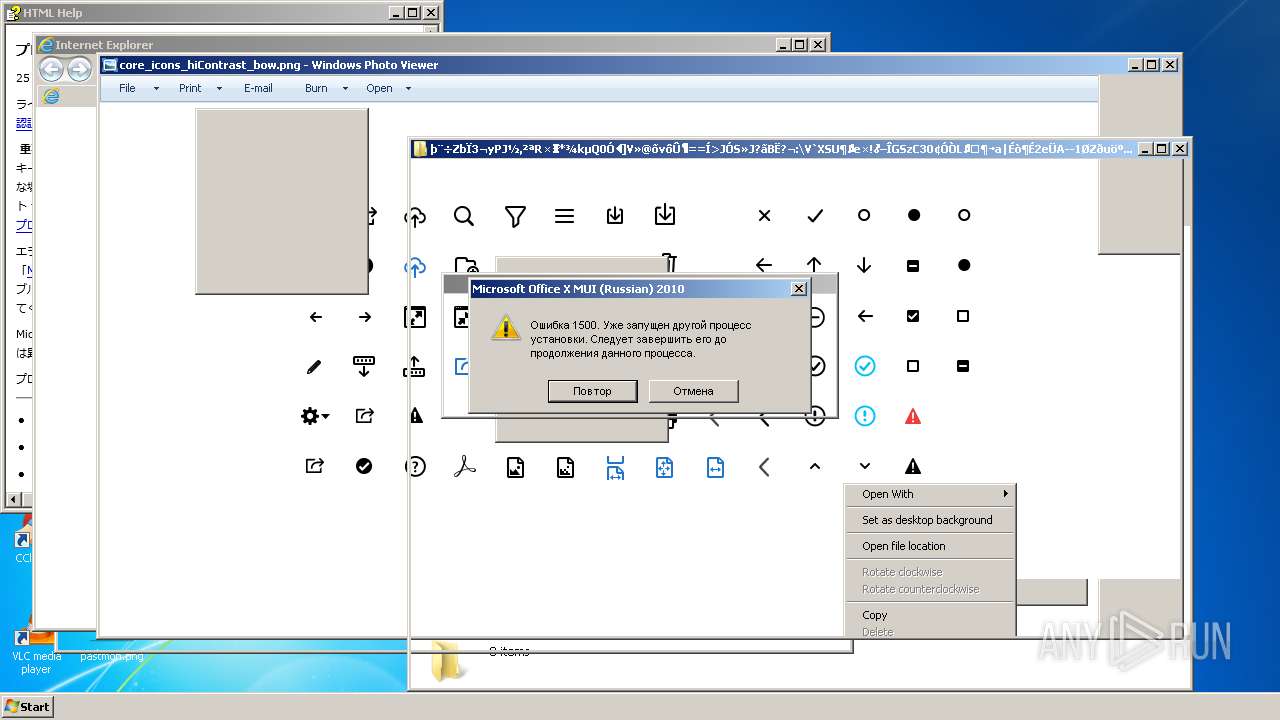Click the Adobe Acrobat logo icon
The height and width of the screenshot is (720, 1280).
[x=465, y=467]
